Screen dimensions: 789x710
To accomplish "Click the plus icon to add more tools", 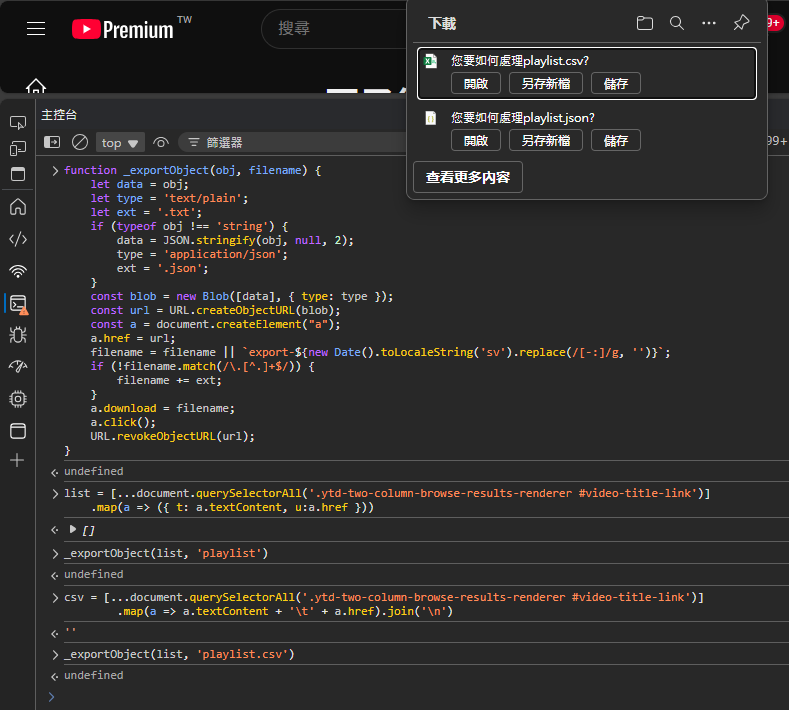I will 17,460.
